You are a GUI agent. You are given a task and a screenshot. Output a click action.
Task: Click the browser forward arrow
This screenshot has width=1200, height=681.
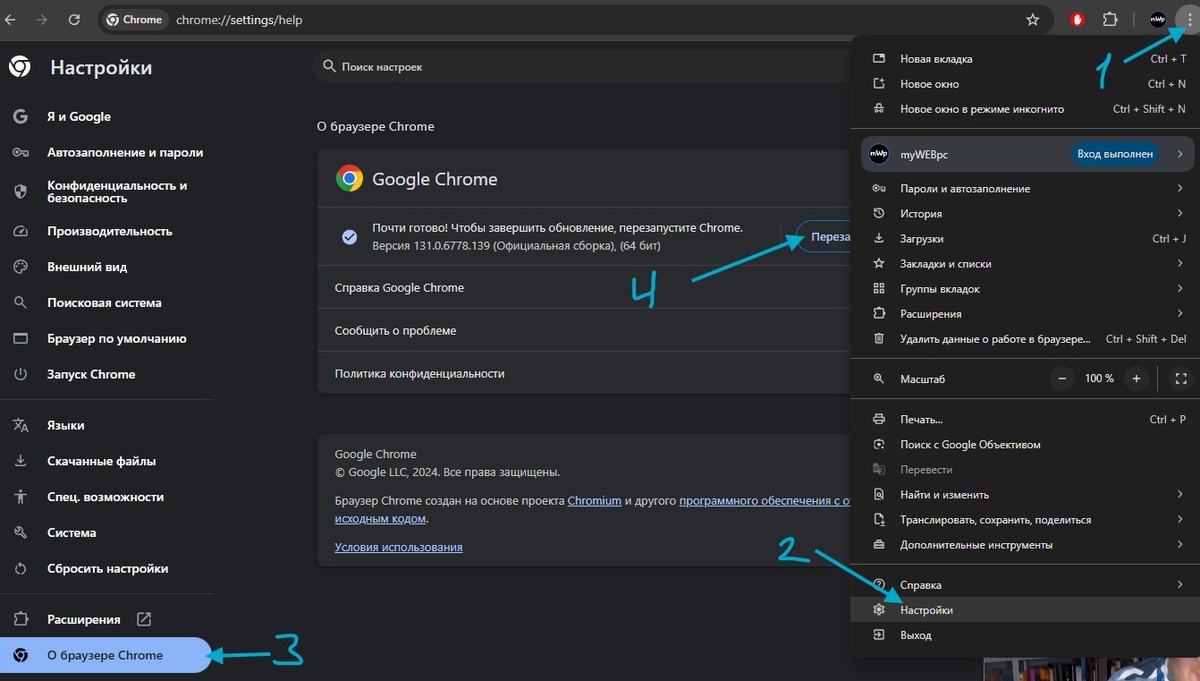click(42, 19)
